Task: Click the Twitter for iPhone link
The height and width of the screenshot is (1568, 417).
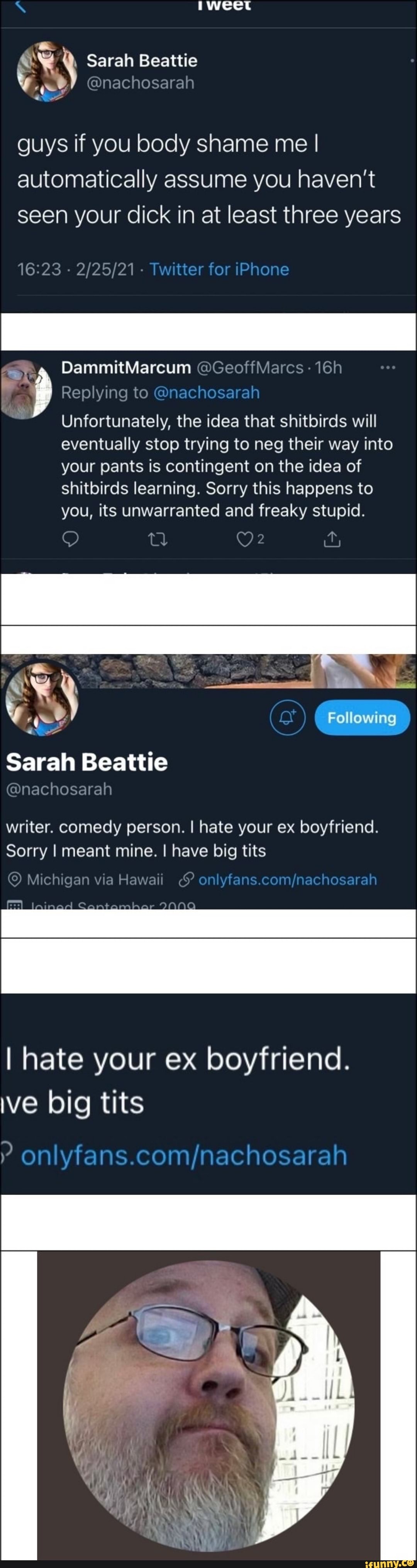Action: tap(219, 269)
